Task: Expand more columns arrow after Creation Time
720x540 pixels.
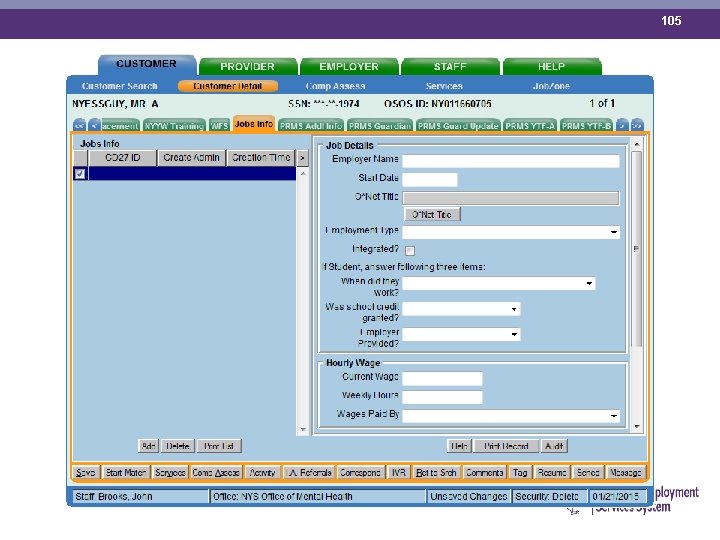Action: (x=302, y=158)
